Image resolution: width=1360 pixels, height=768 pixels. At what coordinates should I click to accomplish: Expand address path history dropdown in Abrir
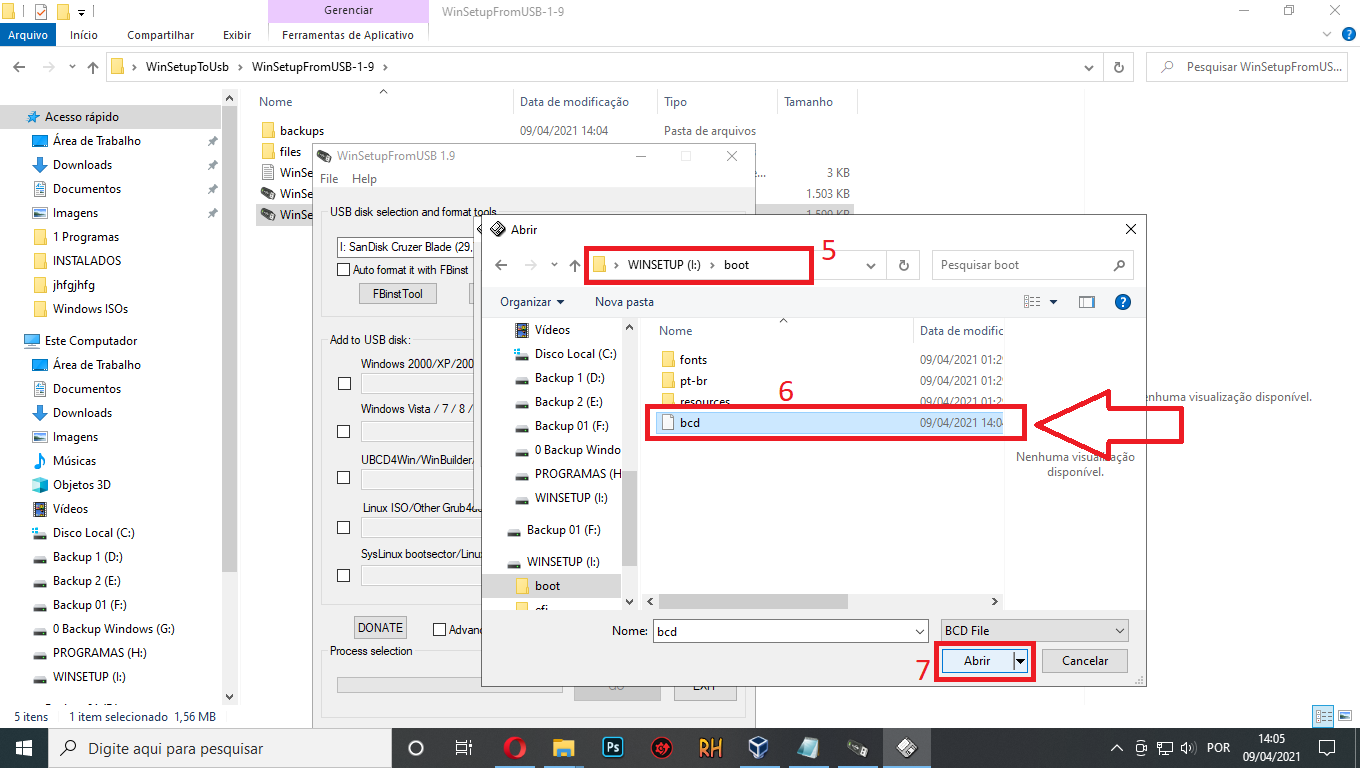[x=871, y=265]
